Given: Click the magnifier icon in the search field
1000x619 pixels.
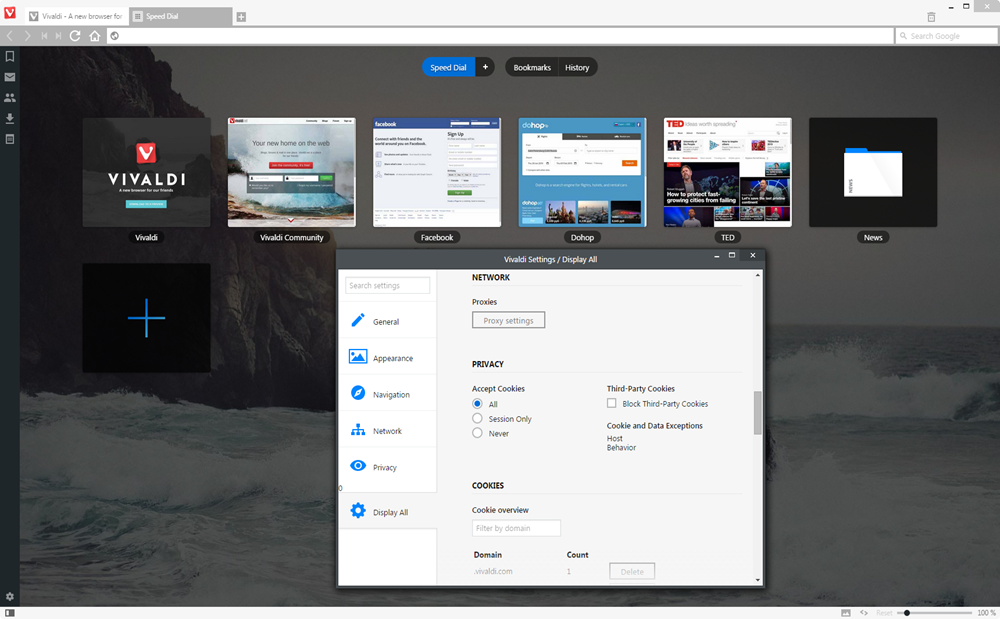Looking at the screenshot, I should [903, 36].
